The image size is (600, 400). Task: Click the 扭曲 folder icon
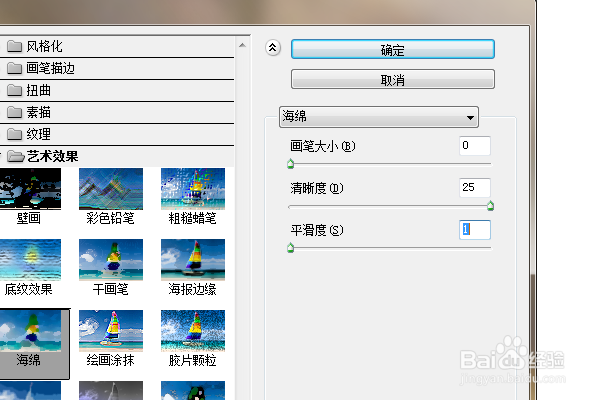(15, 91)
